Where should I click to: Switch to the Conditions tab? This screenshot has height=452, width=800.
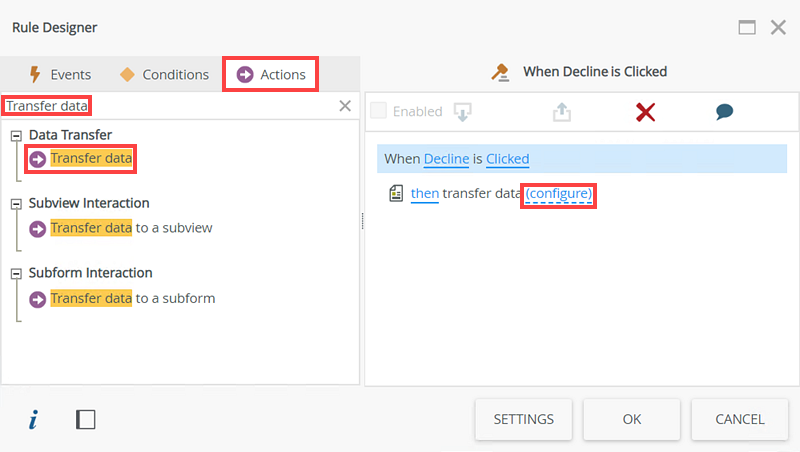click(164, 74)
